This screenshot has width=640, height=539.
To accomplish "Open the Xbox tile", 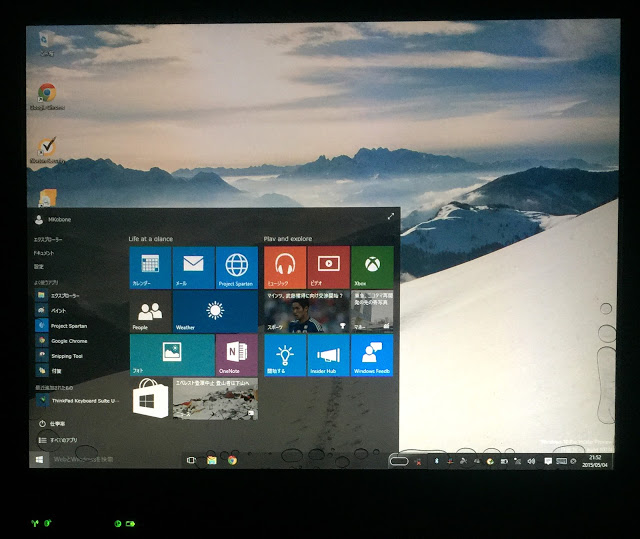I will pyautogui.click(x=372, y=267).
